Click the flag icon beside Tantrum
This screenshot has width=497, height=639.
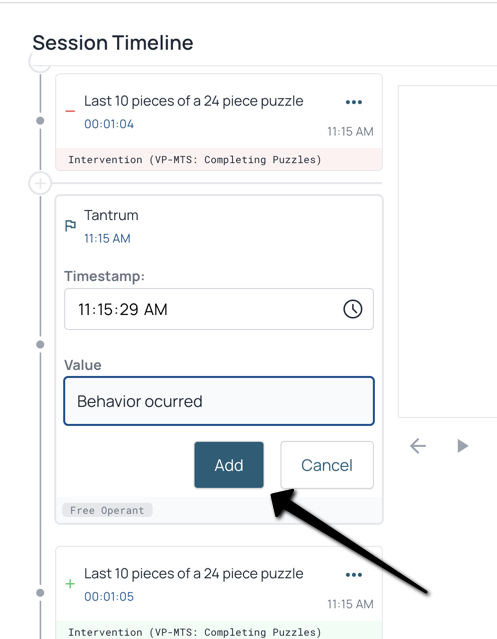point(70,225)
